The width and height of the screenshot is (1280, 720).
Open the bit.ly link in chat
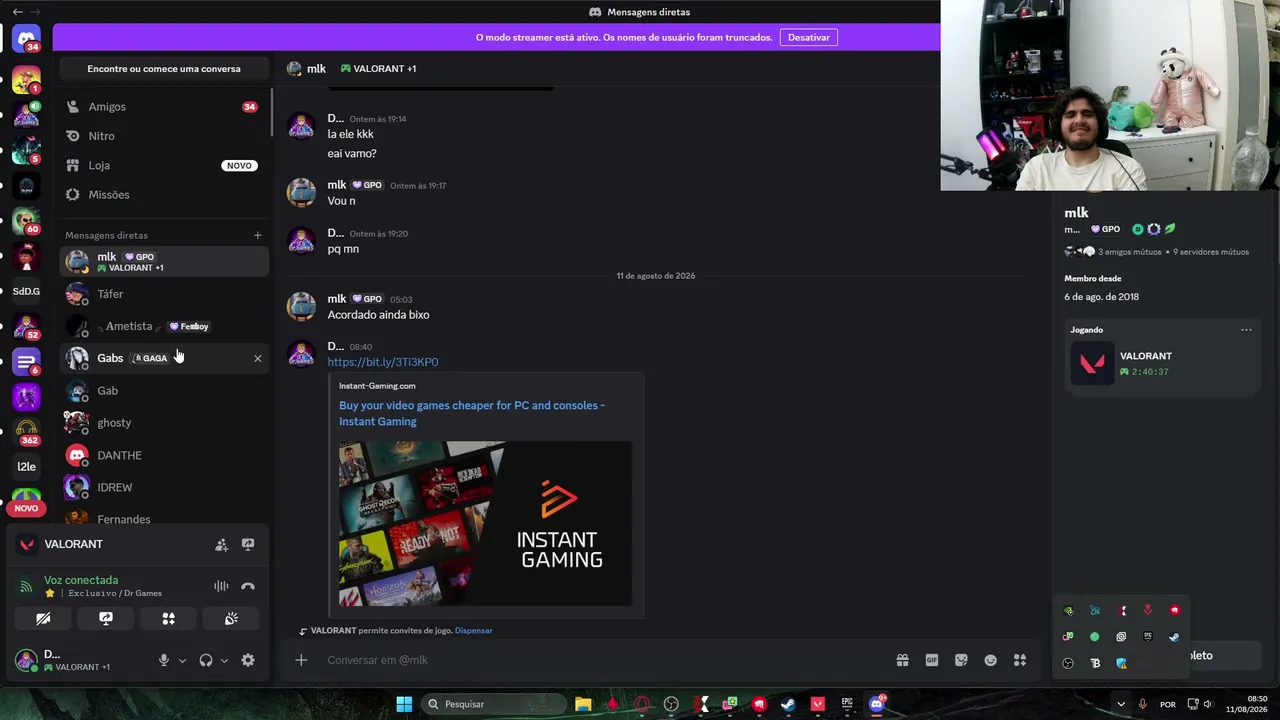383,362
